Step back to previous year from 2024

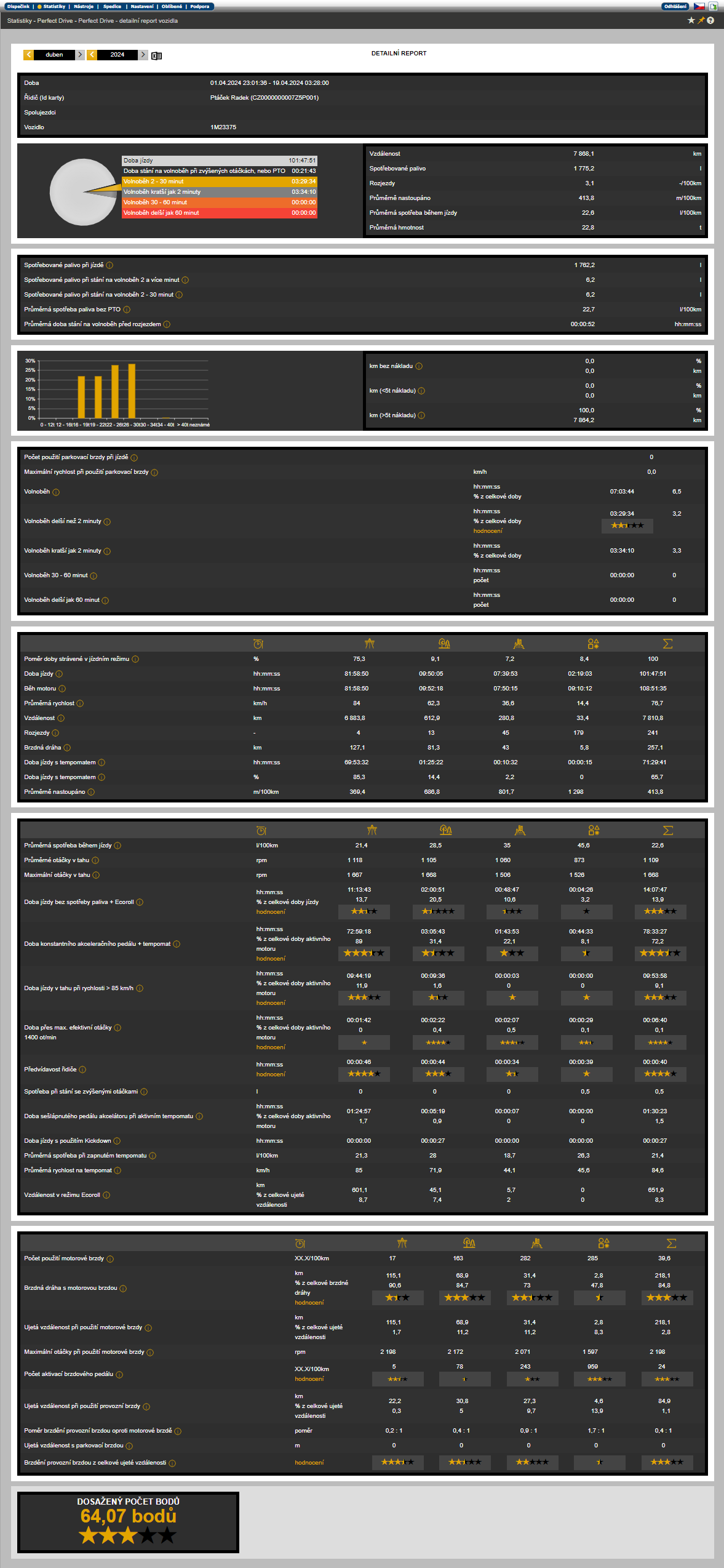pyautogui.click(x=92, y=55)
